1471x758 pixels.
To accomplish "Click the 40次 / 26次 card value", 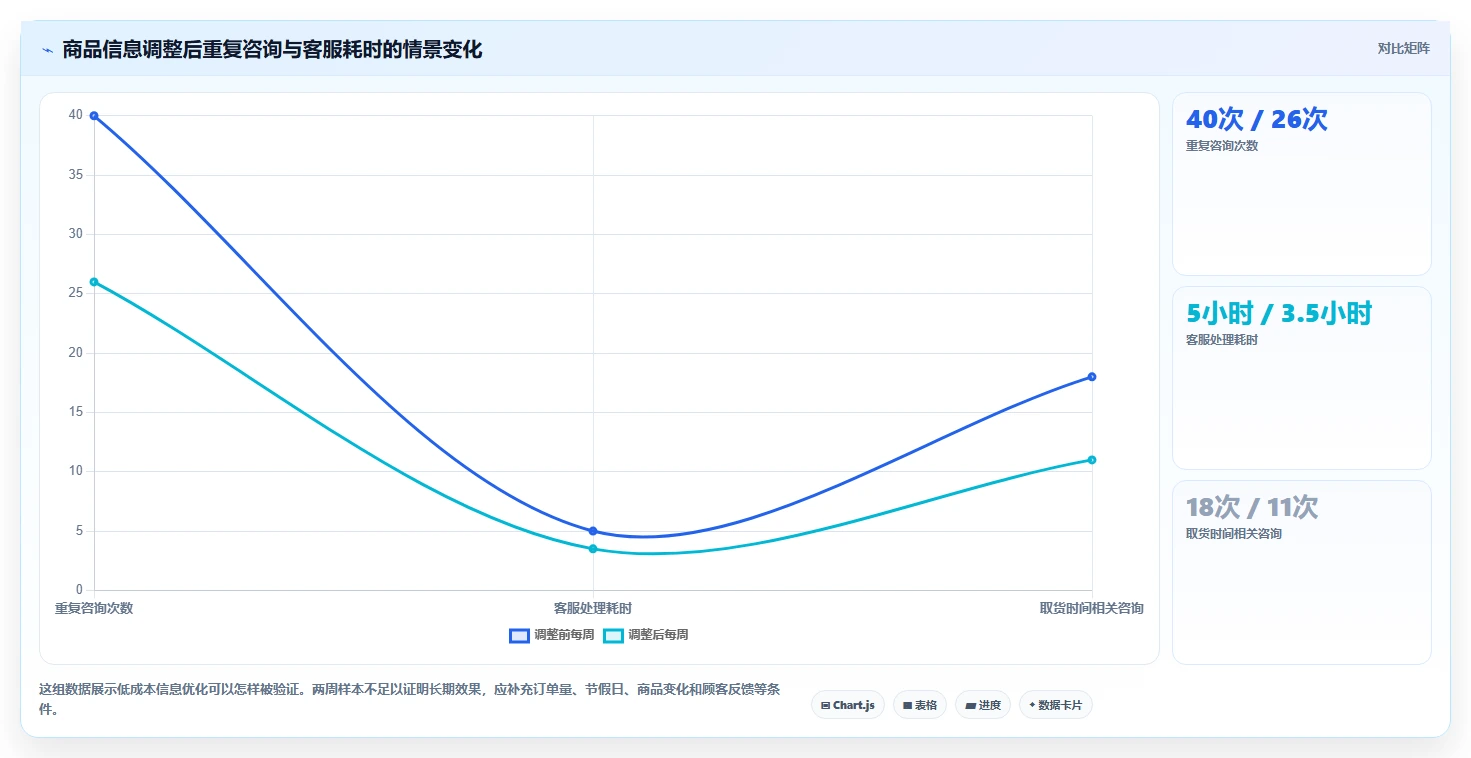I will pos(1257,119).
